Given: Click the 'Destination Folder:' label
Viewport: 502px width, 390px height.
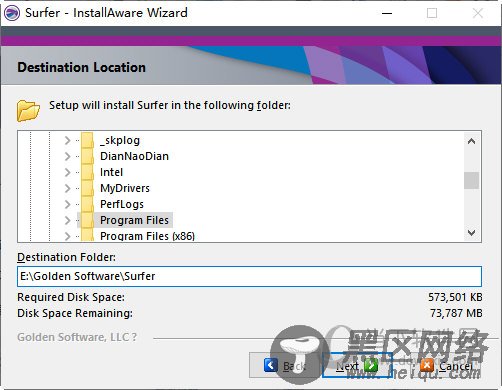Looking at the screenshot, I should coord(67,257).
